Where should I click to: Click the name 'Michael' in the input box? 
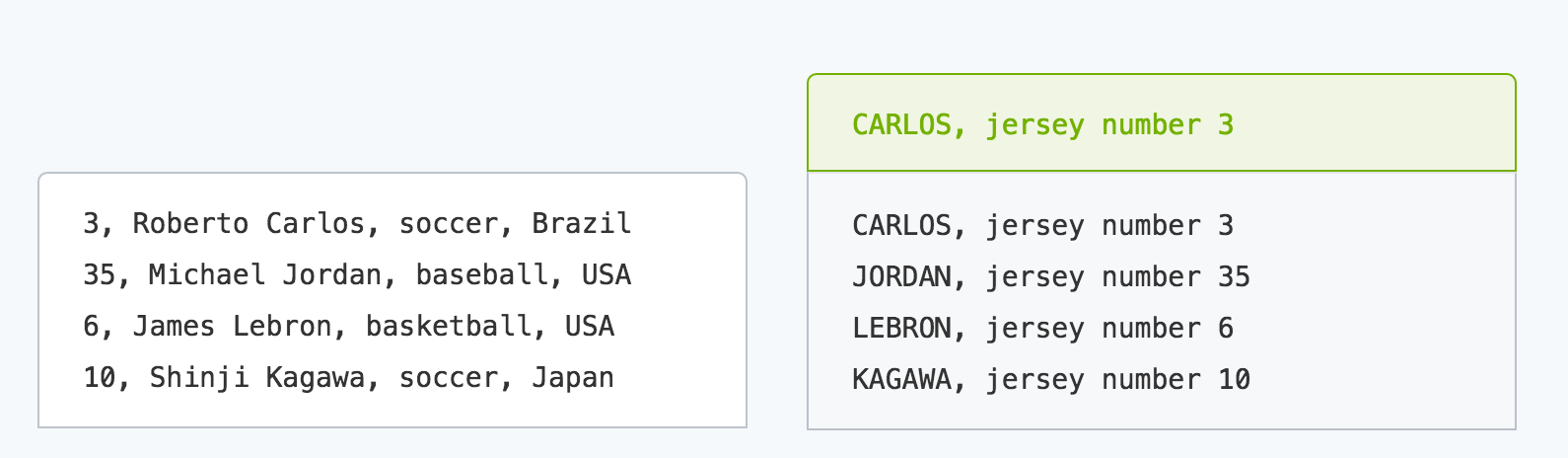tap(207, 274)
